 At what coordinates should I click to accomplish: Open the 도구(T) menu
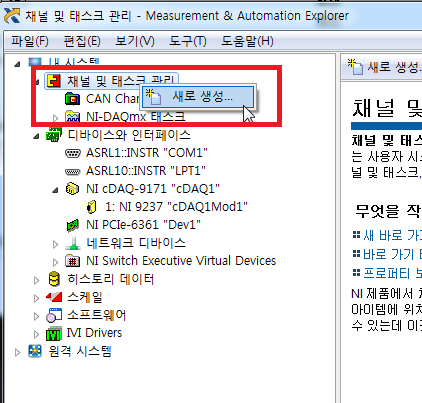[x=188, y=41]
